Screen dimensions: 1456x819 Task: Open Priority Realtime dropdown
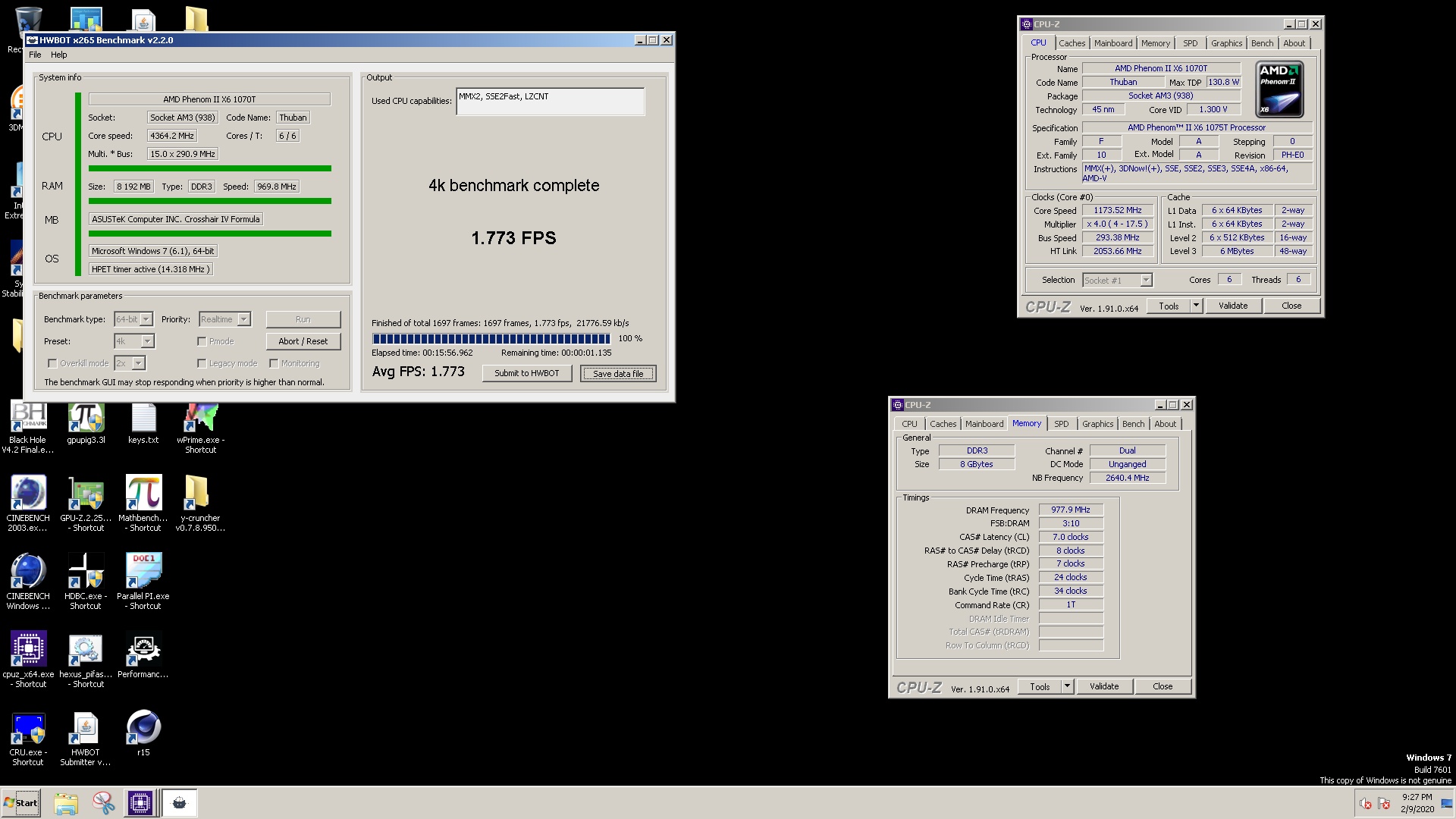[224, 319]
